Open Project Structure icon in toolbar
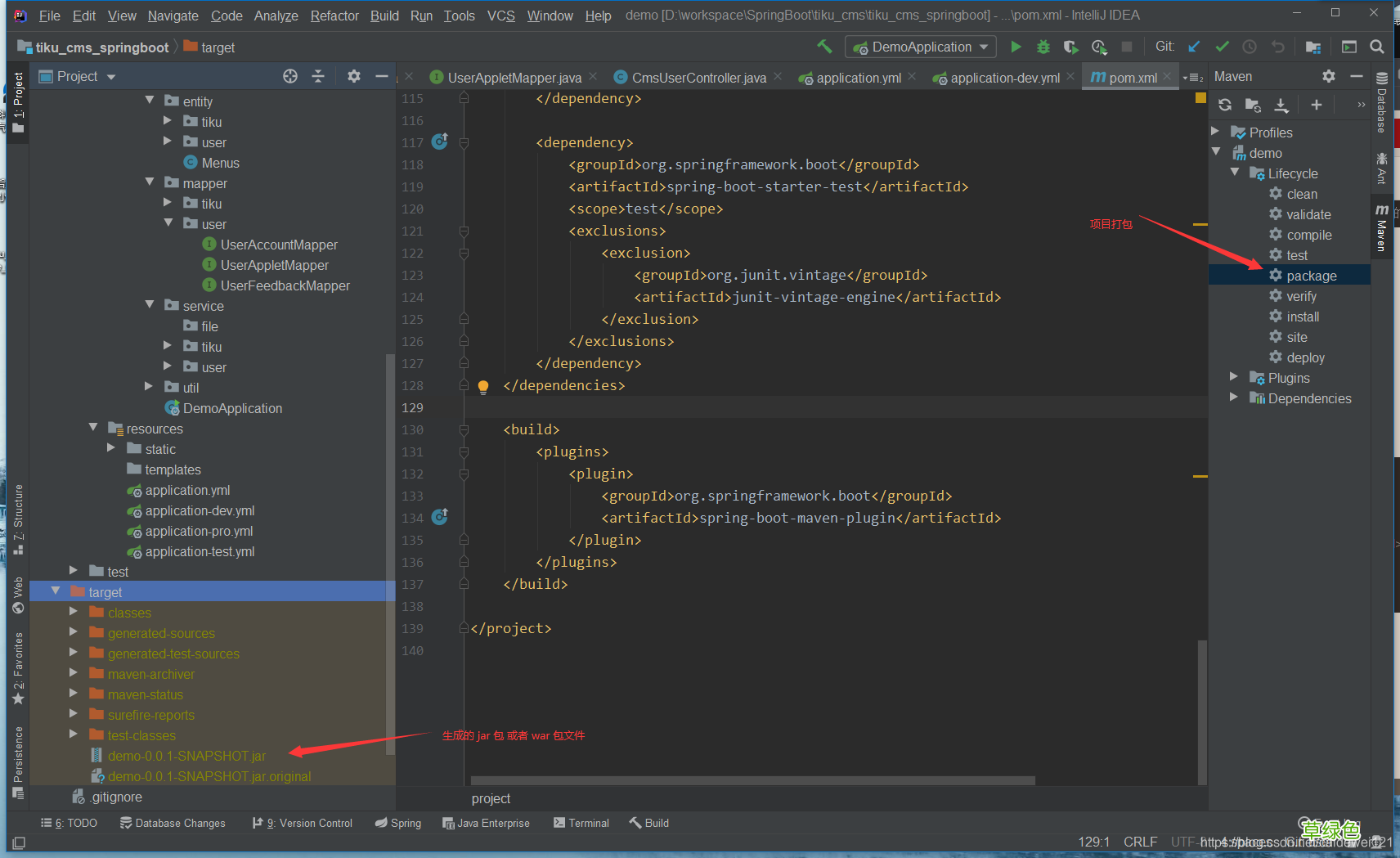1400x858 pixels. coord(1313,47)
